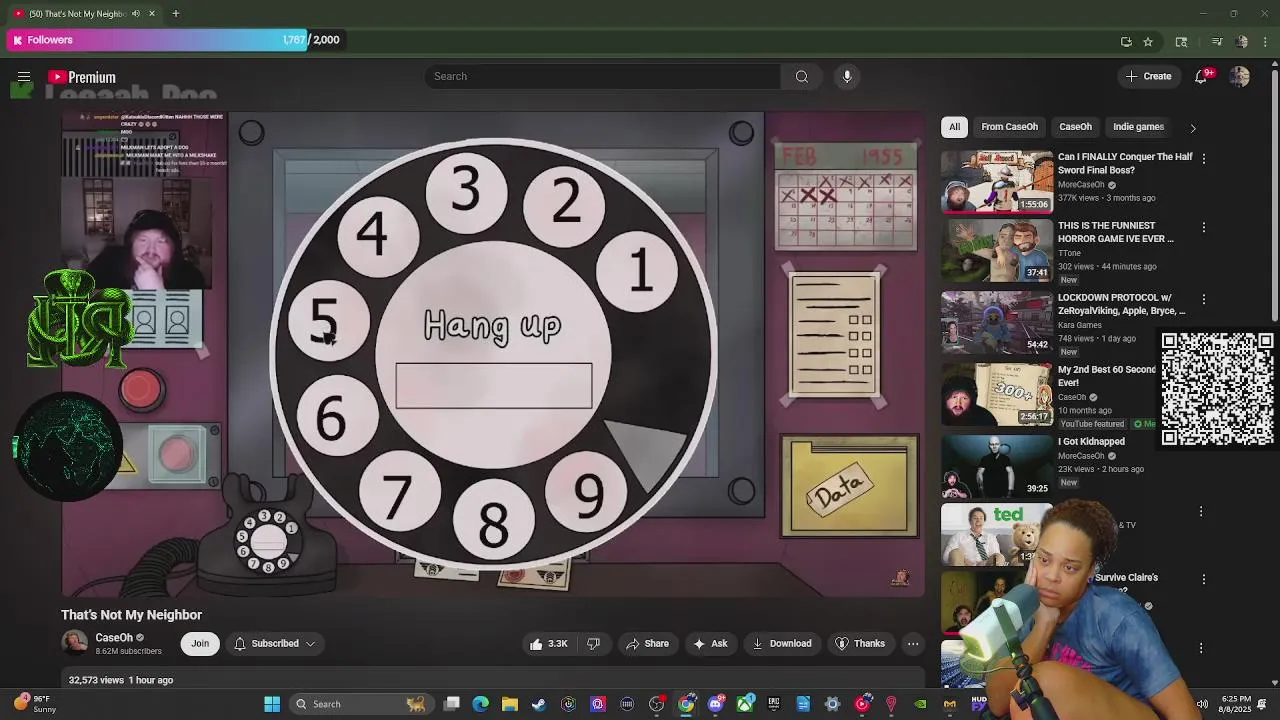Click the Join button
This screenshot has width=1280, height=720.
[200, 644]
